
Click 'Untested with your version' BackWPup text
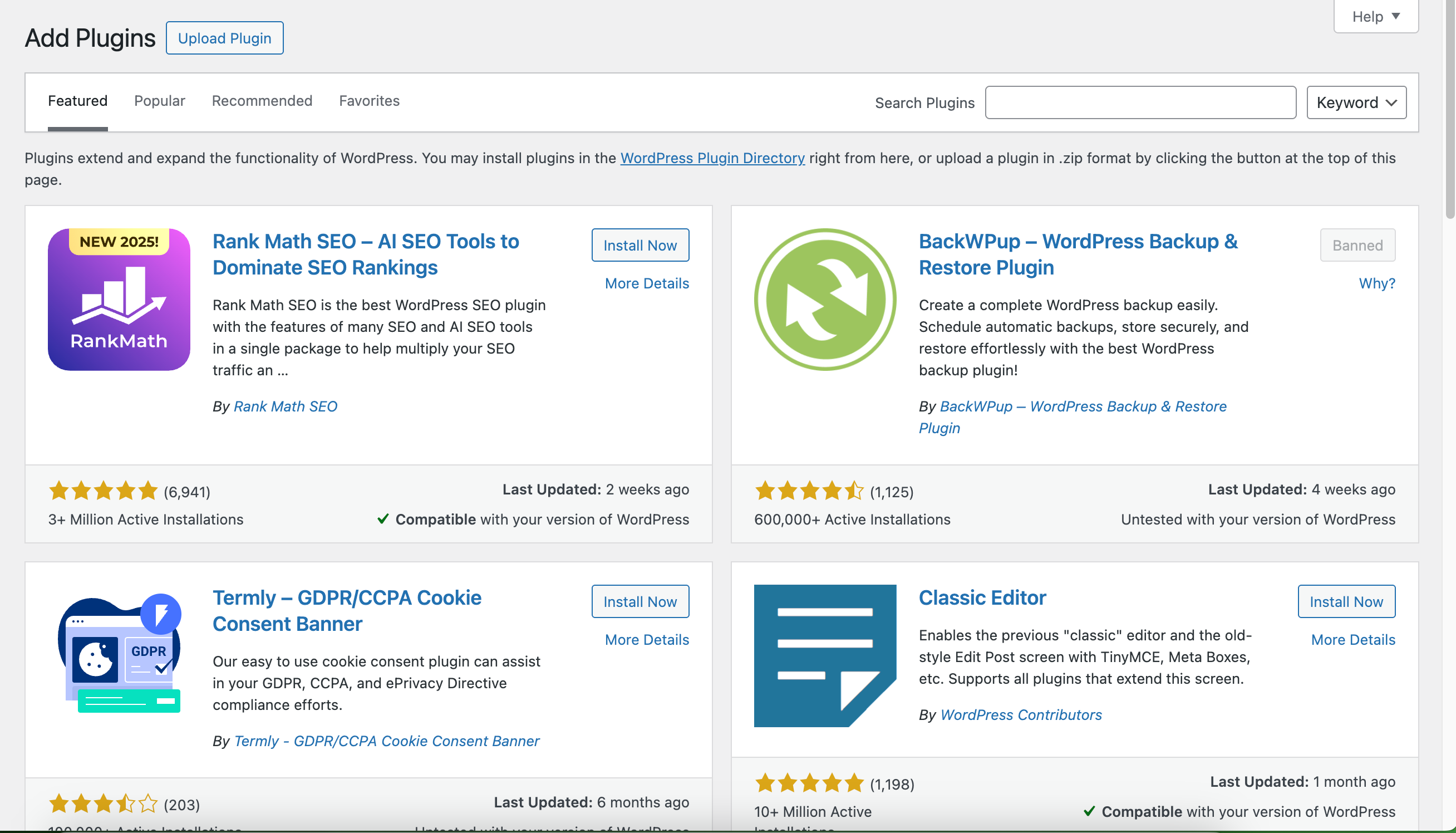click(x=1257, y=519)
